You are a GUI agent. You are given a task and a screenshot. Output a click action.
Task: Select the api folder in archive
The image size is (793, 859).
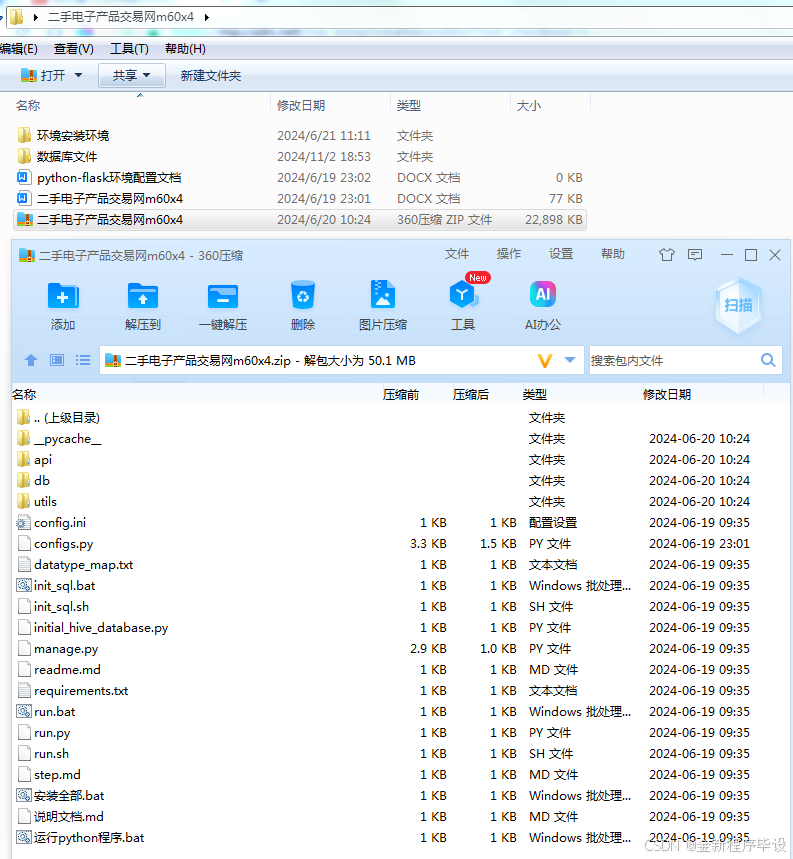pos(35,460)
